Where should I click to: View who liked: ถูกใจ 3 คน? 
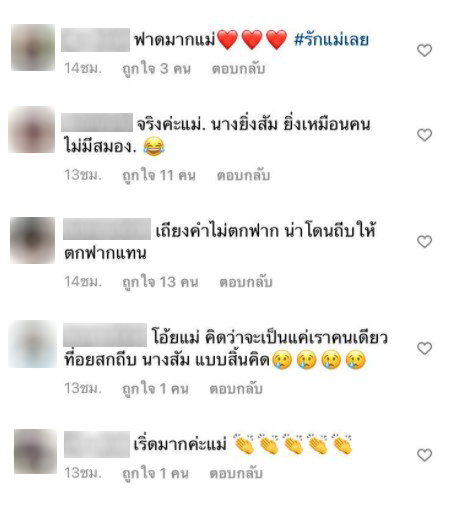156,69
